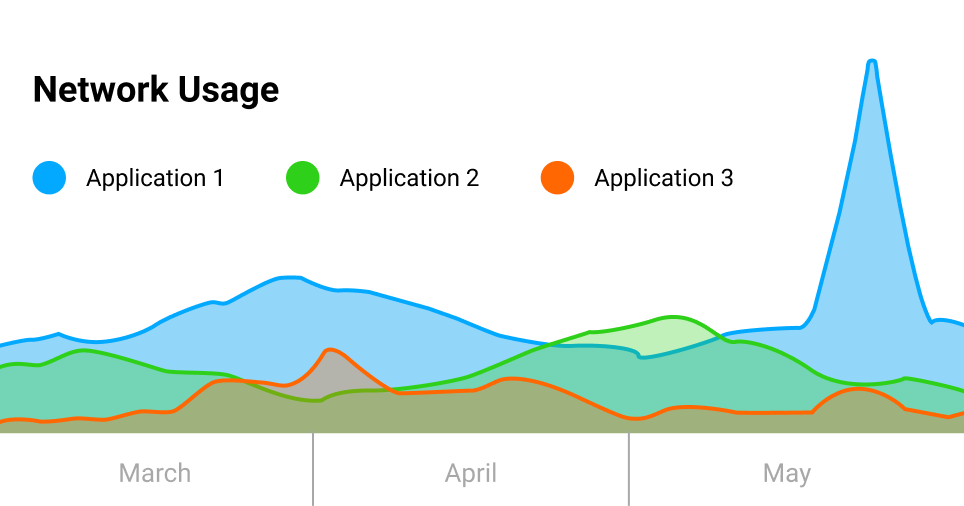Click the vertical divider between March and April
The width and height of the screenshot is (964, 506).
313,469
